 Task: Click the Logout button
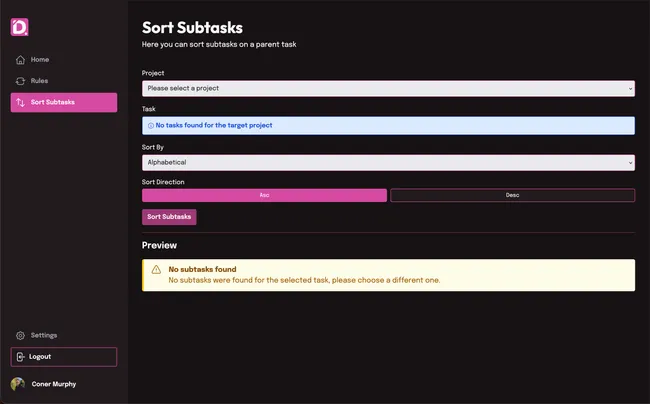pyautogui.click(x=64, y=357)
